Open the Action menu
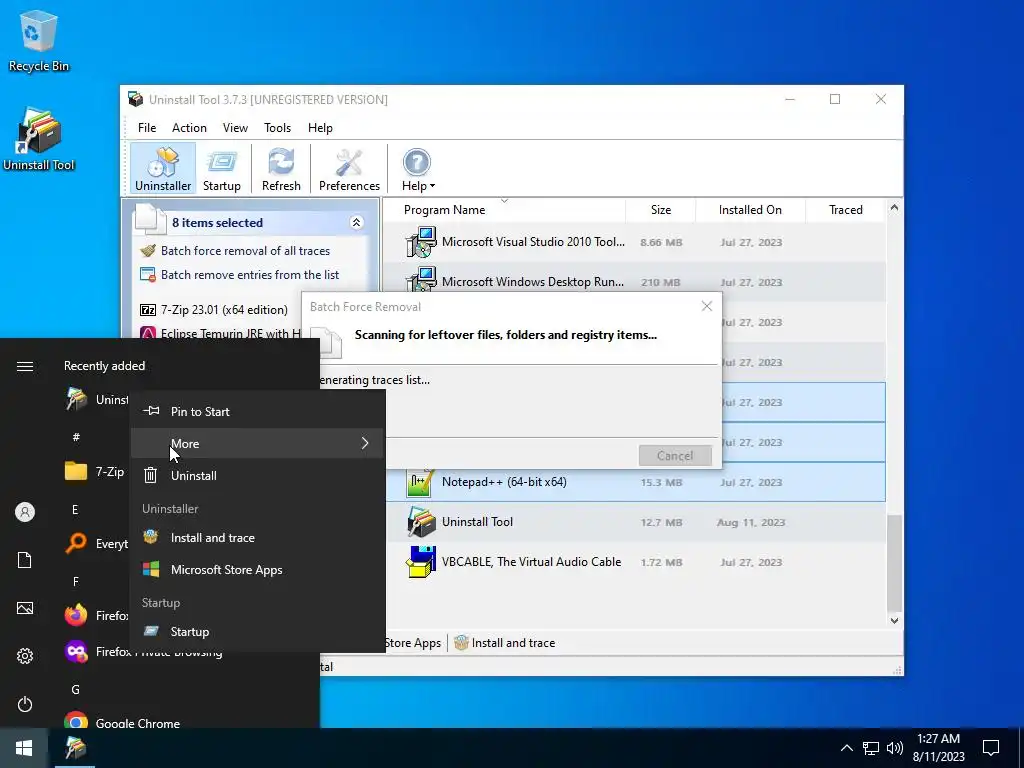The height and width of the screenshot is (768, 1024). coord(189,128)
